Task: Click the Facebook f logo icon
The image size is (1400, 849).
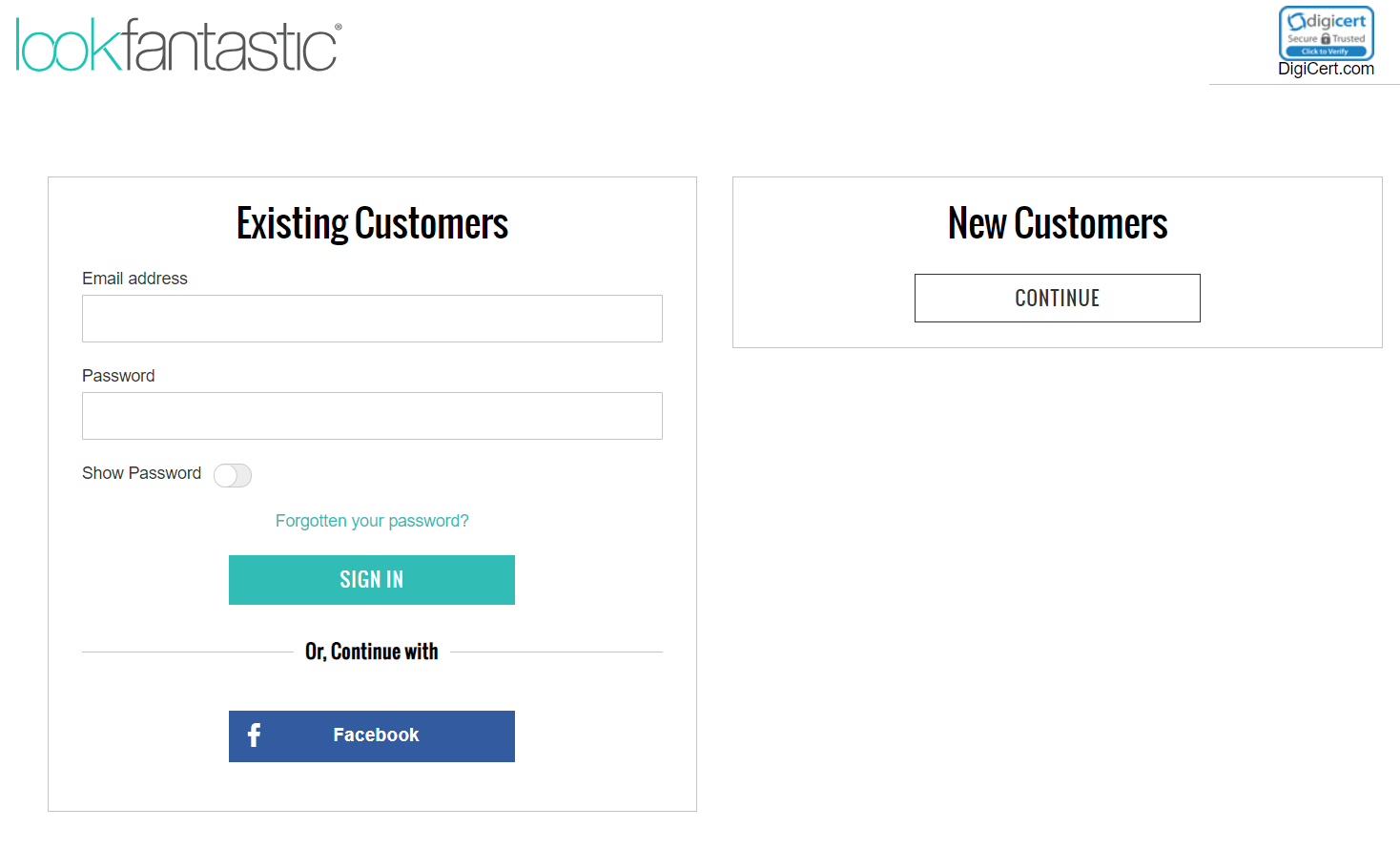Action: coord(254,735)
